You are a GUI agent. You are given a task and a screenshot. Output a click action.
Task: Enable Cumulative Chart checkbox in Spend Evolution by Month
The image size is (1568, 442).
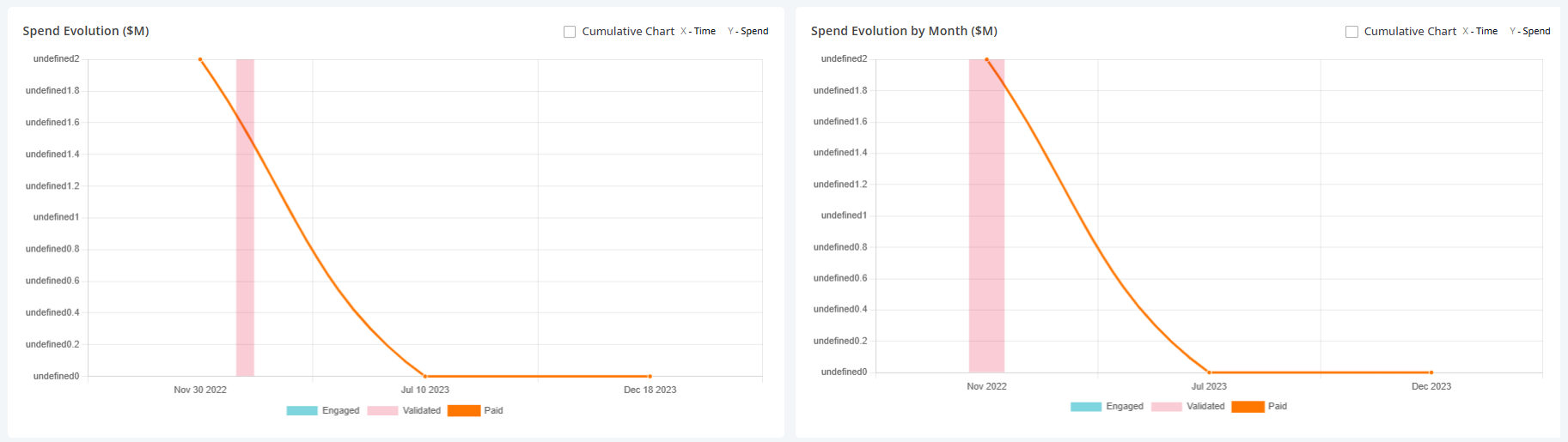point(1351,32)
